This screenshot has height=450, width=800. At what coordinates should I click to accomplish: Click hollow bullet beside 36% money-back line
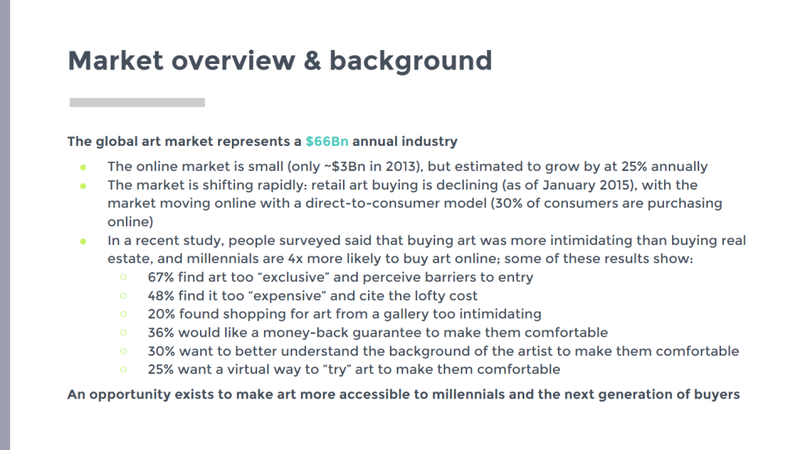[x=123, y=333]
